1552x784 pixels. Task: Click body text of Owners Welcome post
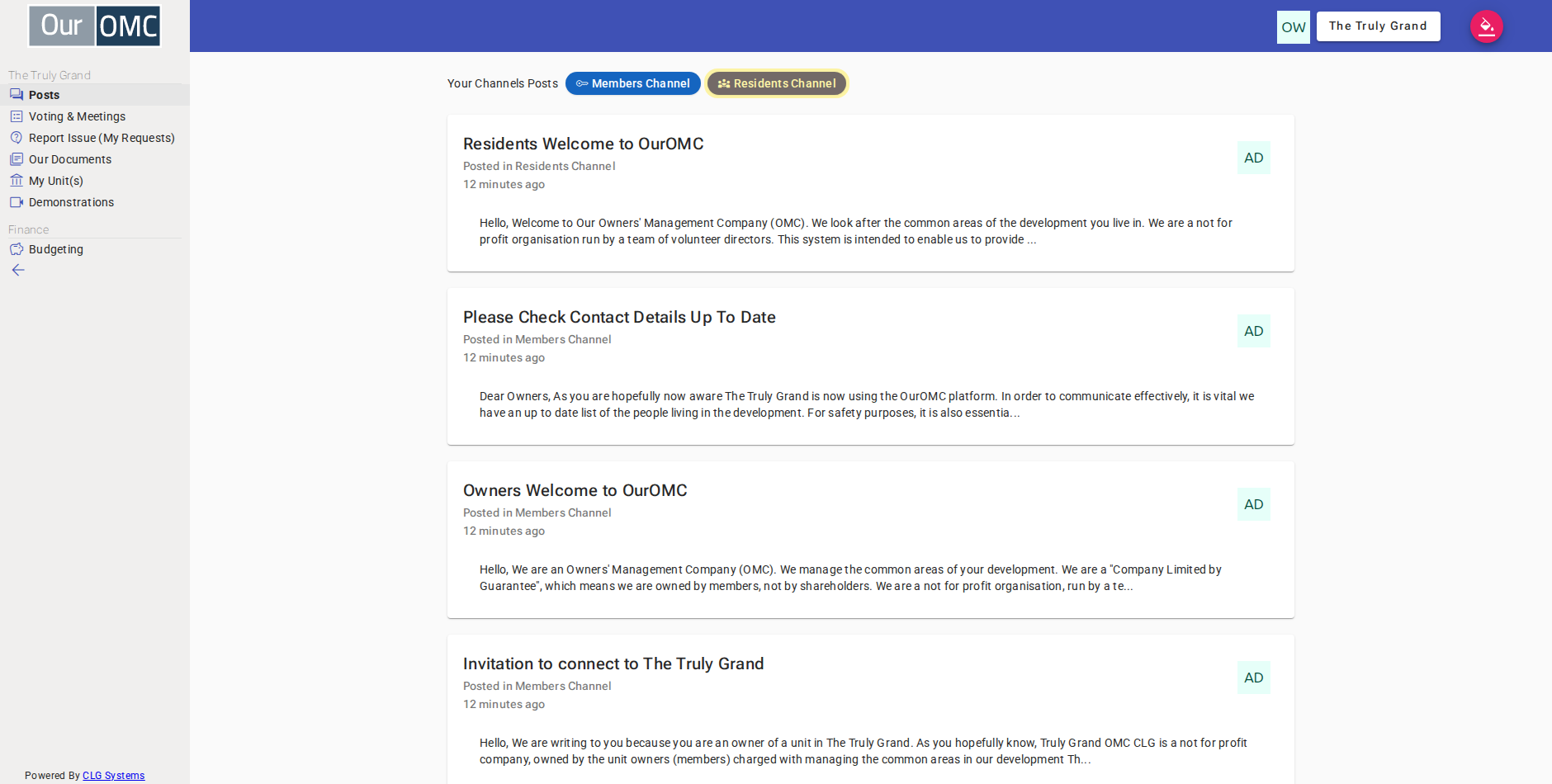(850, 578)
